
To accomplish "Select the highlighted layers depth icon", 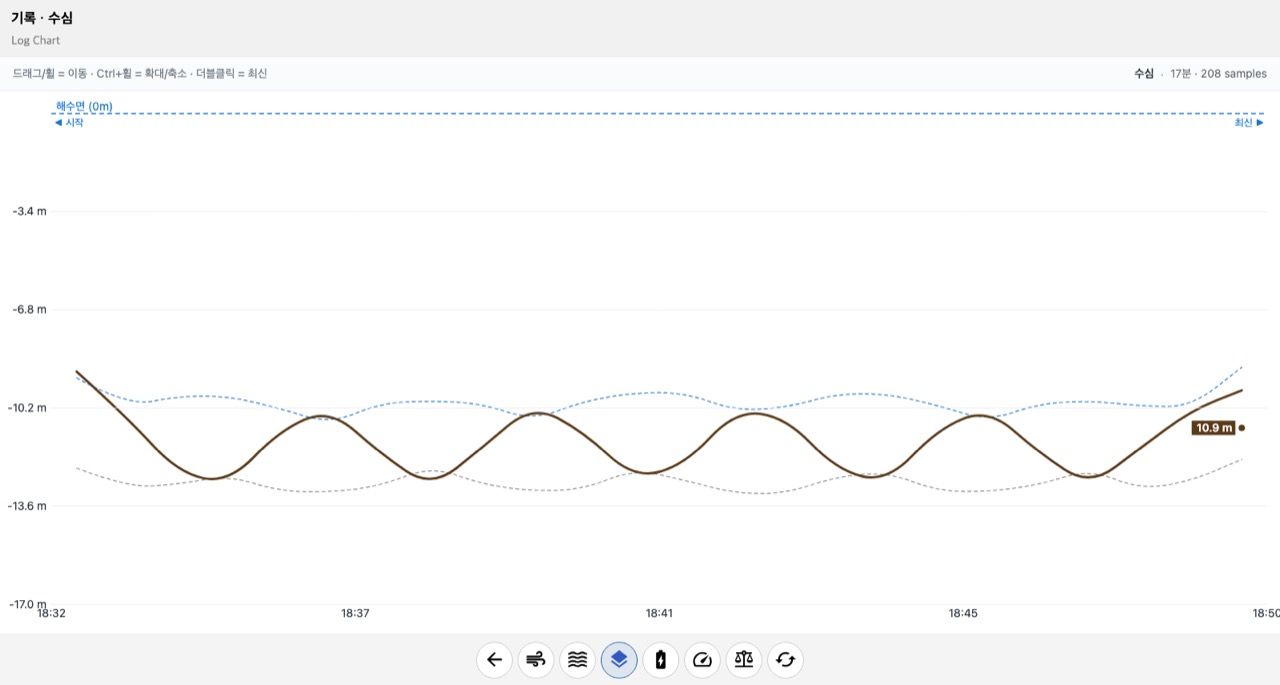I will click(x=619, y=660).
